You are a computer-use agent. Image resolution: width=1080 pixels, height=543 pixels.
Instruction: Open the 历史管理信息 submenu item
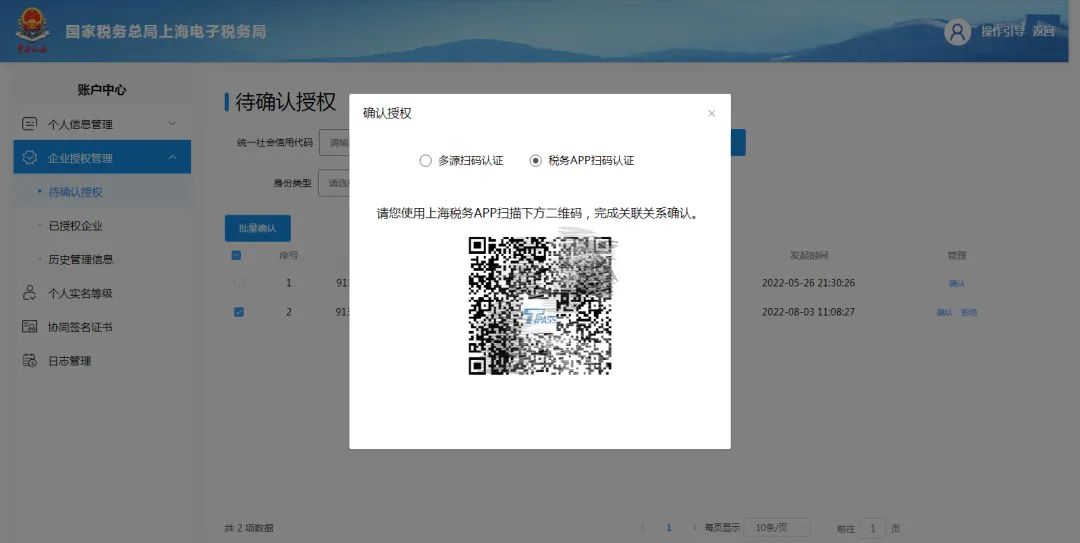81,259
